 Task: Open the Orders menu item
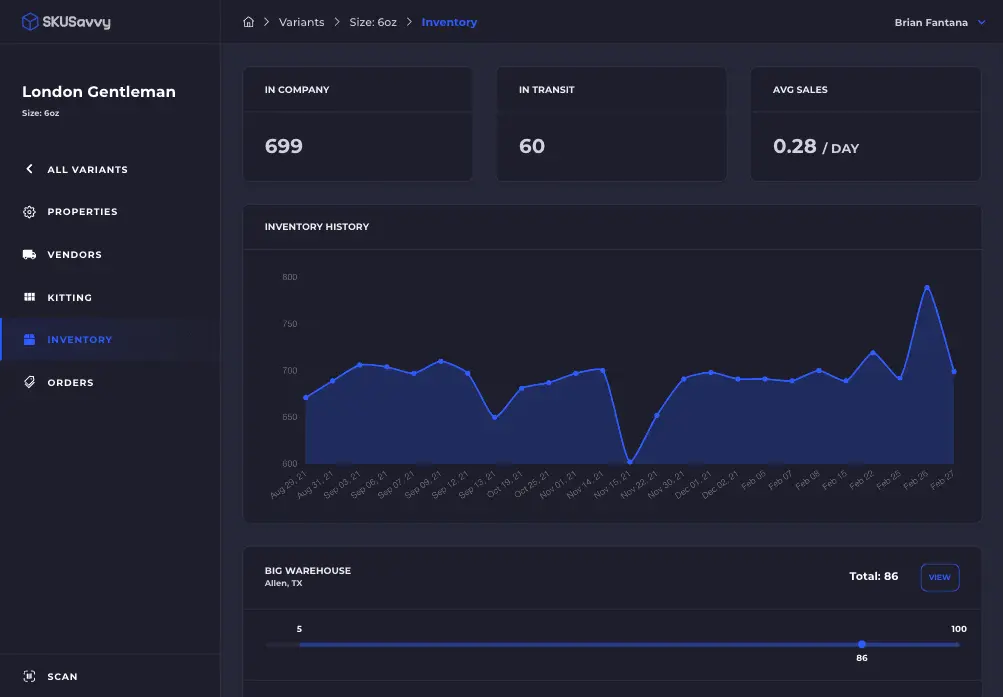(70, 383)
